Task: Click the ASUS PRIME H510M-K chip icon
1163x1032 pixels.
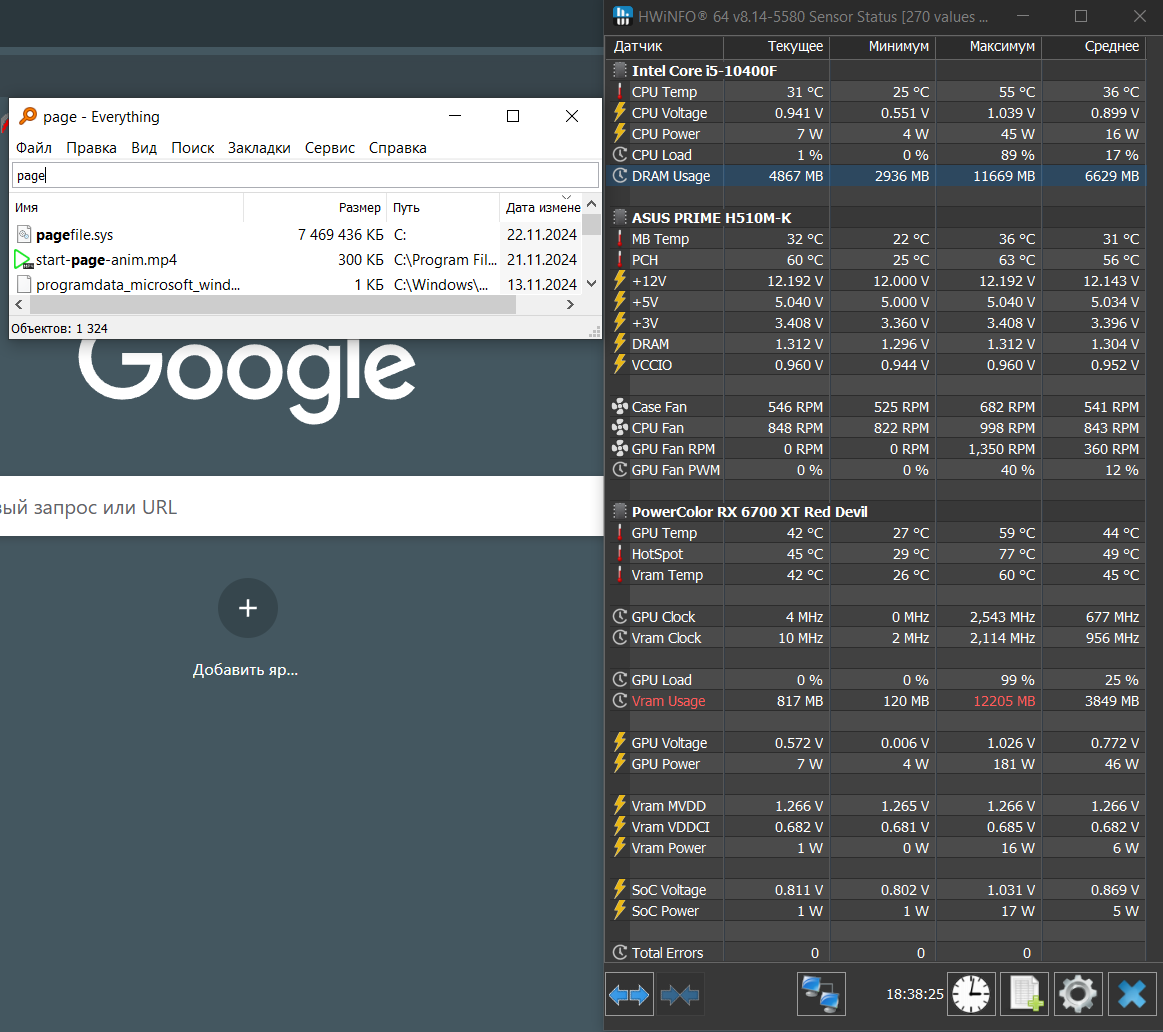Action: coord(620,217)
